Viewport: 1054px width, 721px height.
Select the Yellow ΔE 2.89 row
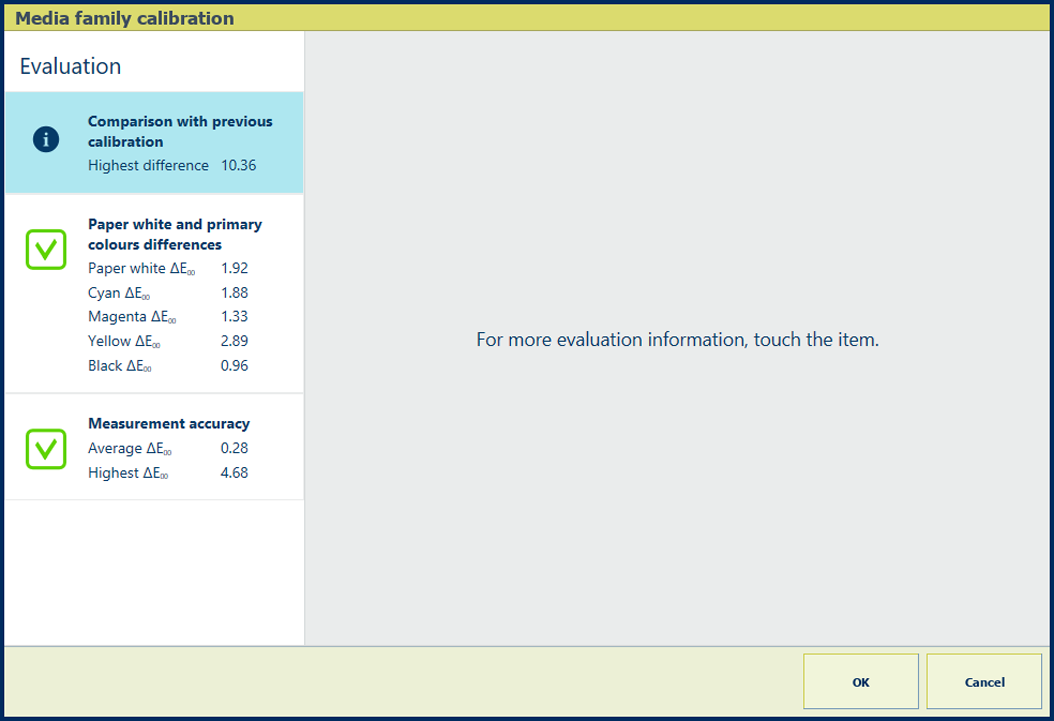pyautogui.click(x=168, y=341)
